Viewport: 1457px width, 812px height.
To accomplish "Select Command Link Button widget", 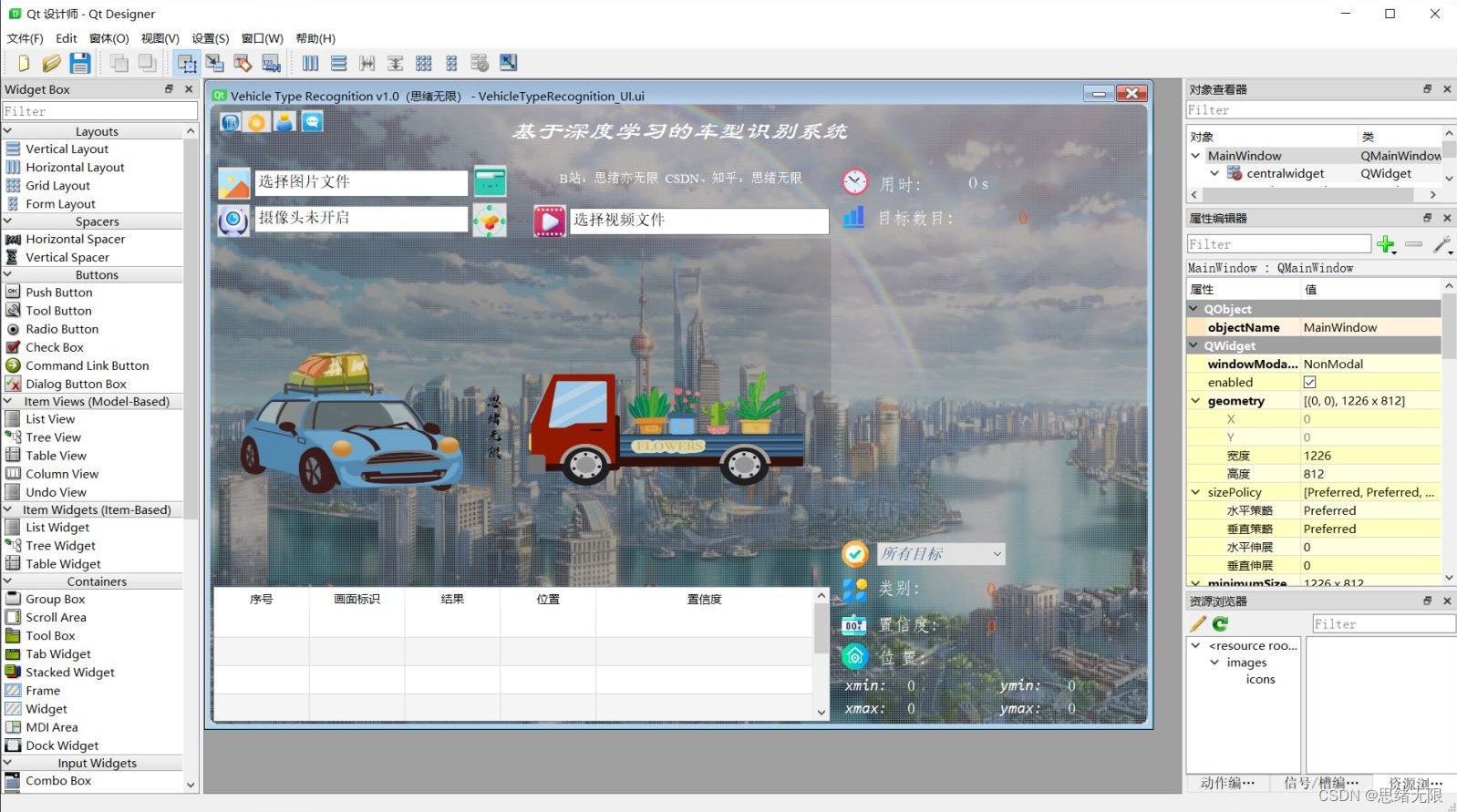I will pos(87,365).
